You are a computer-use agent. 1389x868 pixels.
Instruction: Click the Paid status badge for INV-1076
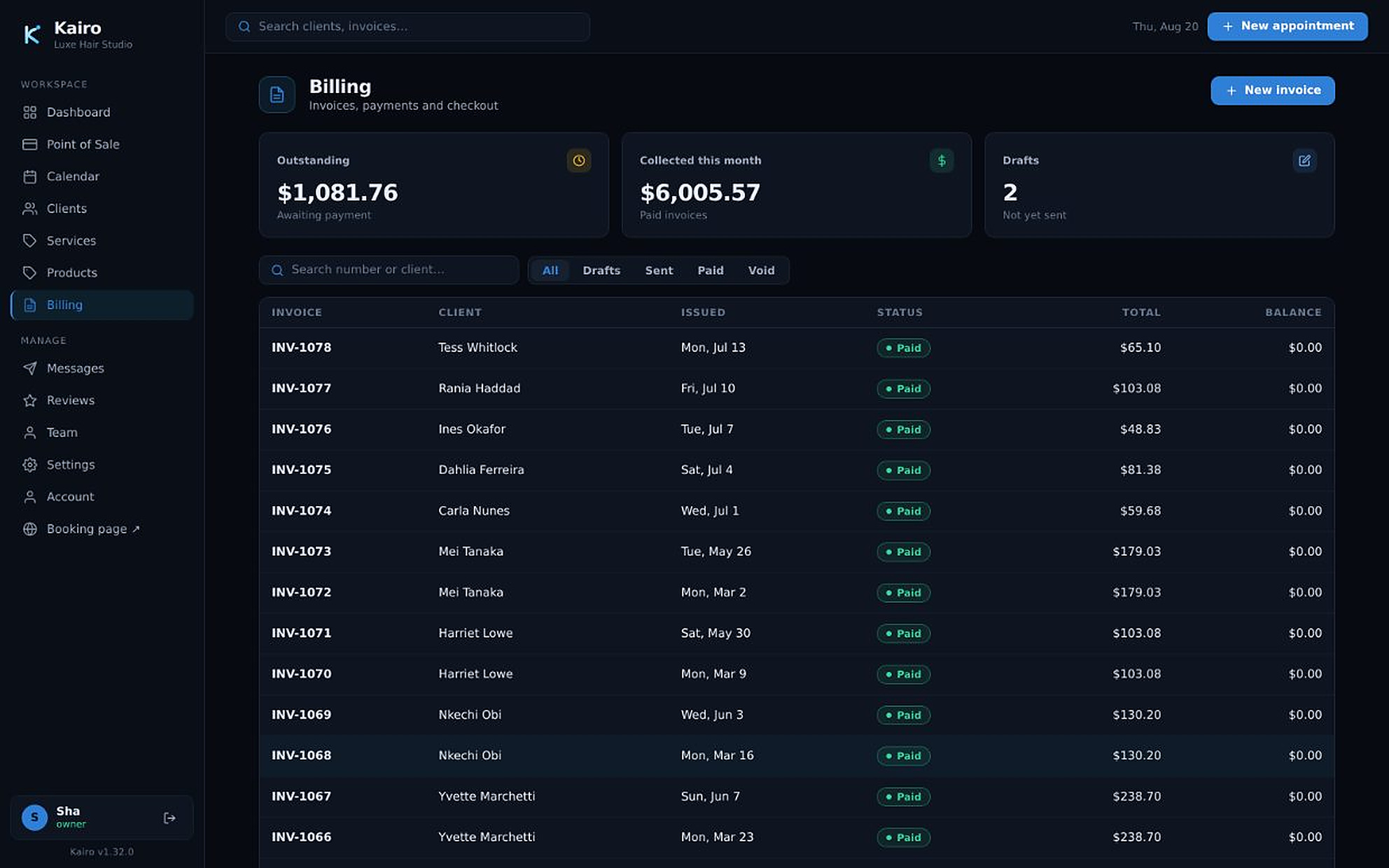[x=903, y=429]
